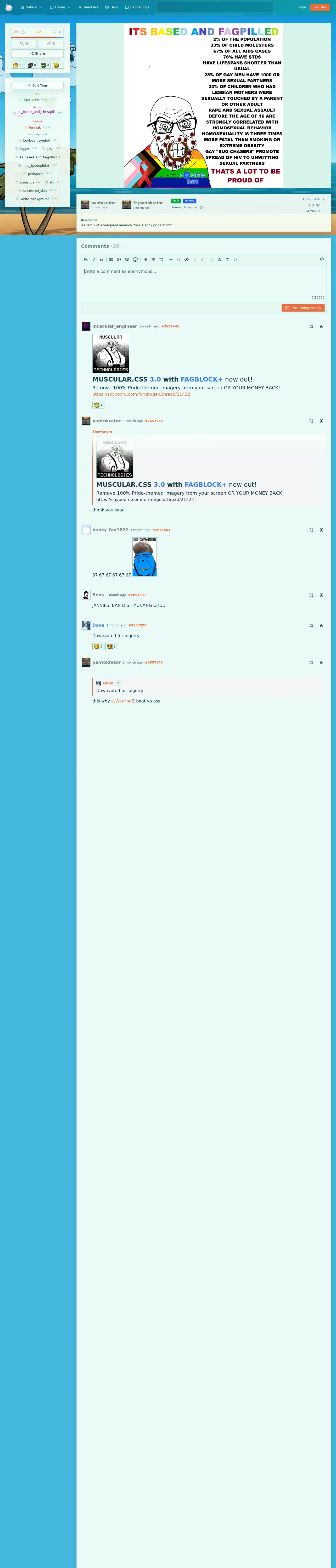
Task: Open the uncolored_skin tag
Action: pyautogui.click(x=35, y=191)
